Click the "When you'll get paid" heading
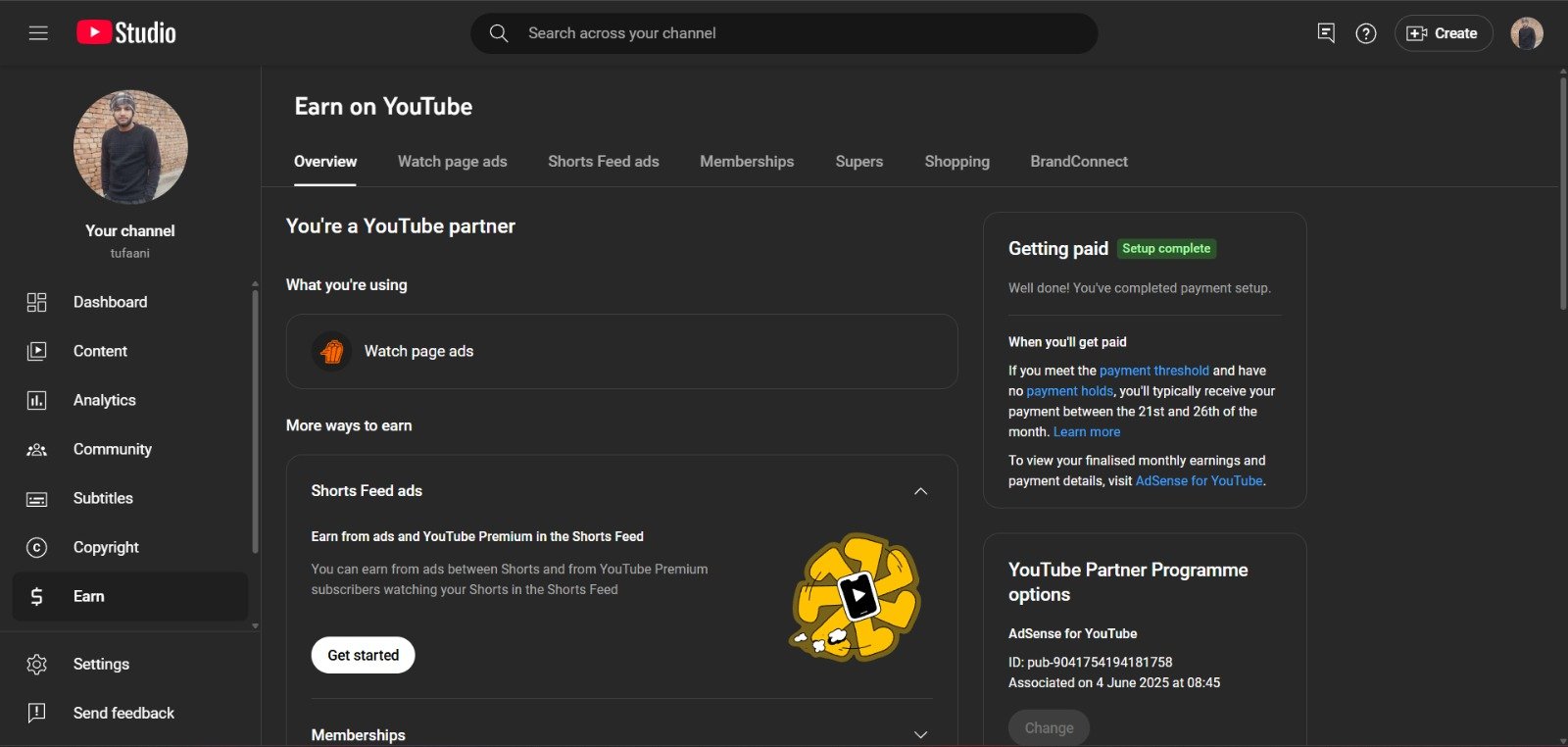Screen dimensions: 1568x747 click(1067, 342)
